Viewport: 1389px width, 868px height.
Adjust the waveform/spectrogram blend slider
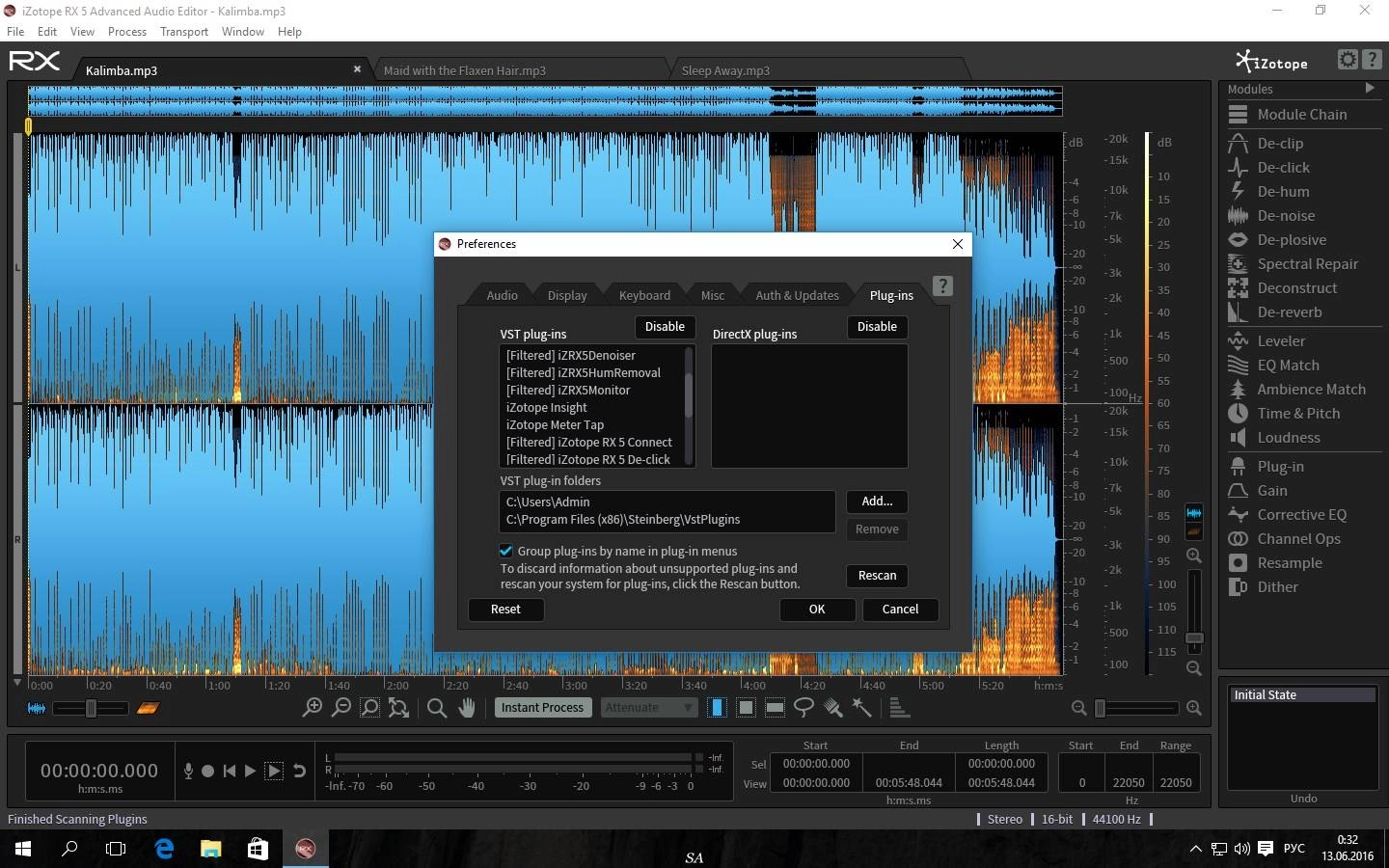pyautogui.click(x=91, y=708)
